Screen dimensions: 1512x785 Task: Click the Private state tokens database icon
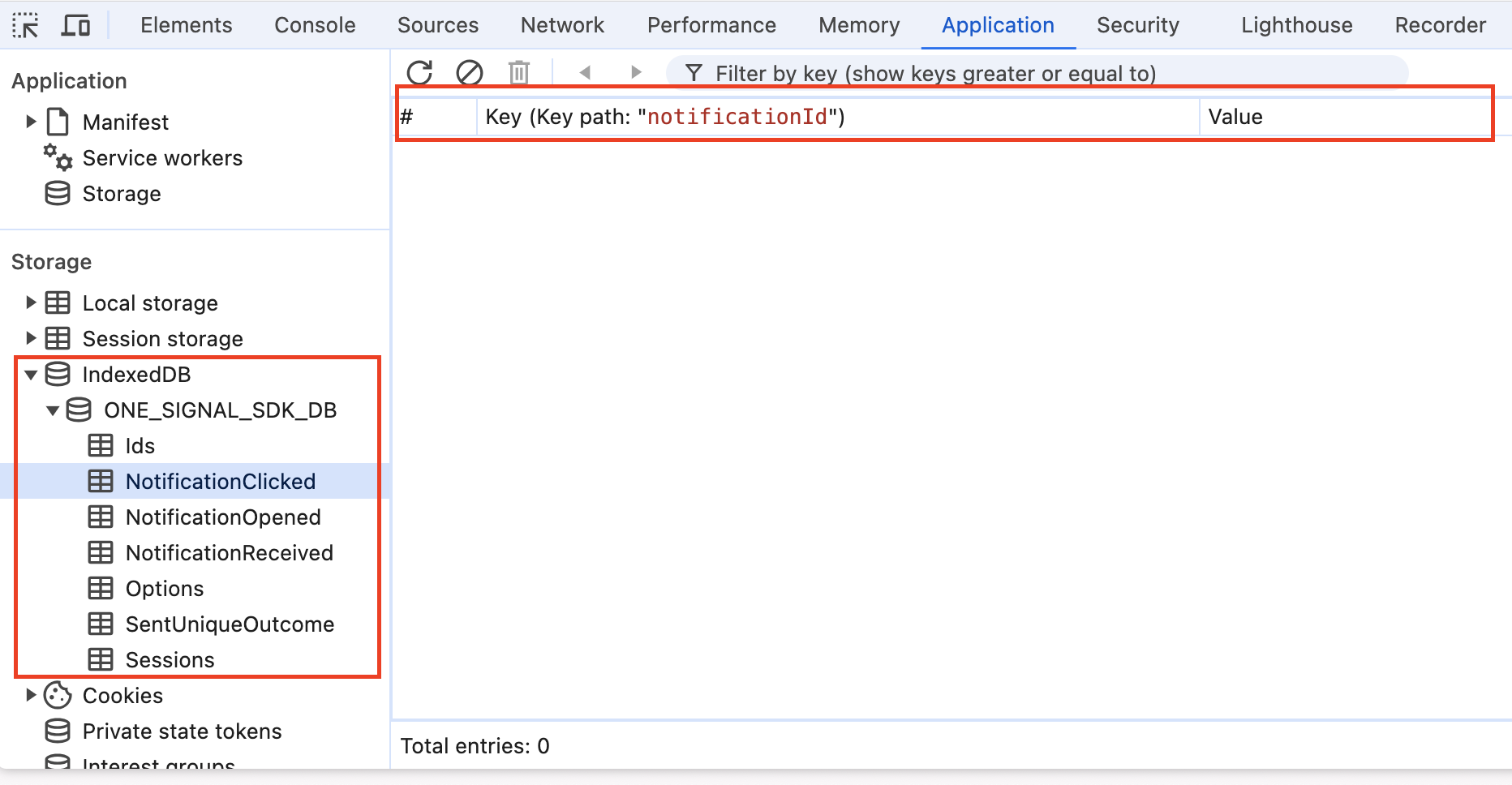[58, 731]
